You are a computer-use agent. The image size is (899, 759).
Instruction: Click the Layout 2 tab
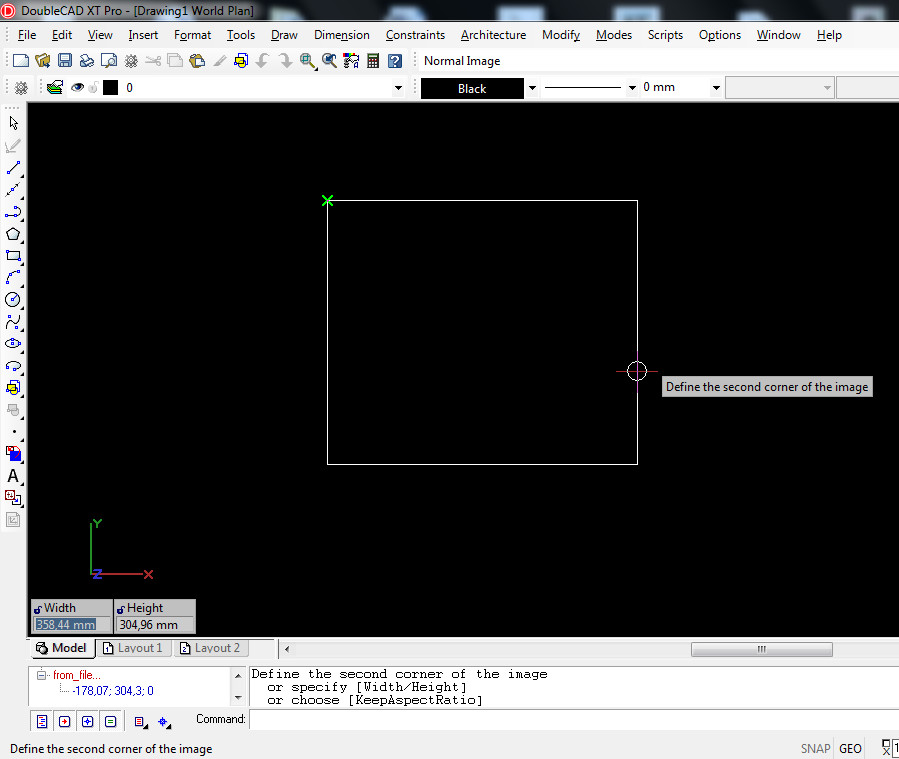pyautogui.click(x=209, y=648)
